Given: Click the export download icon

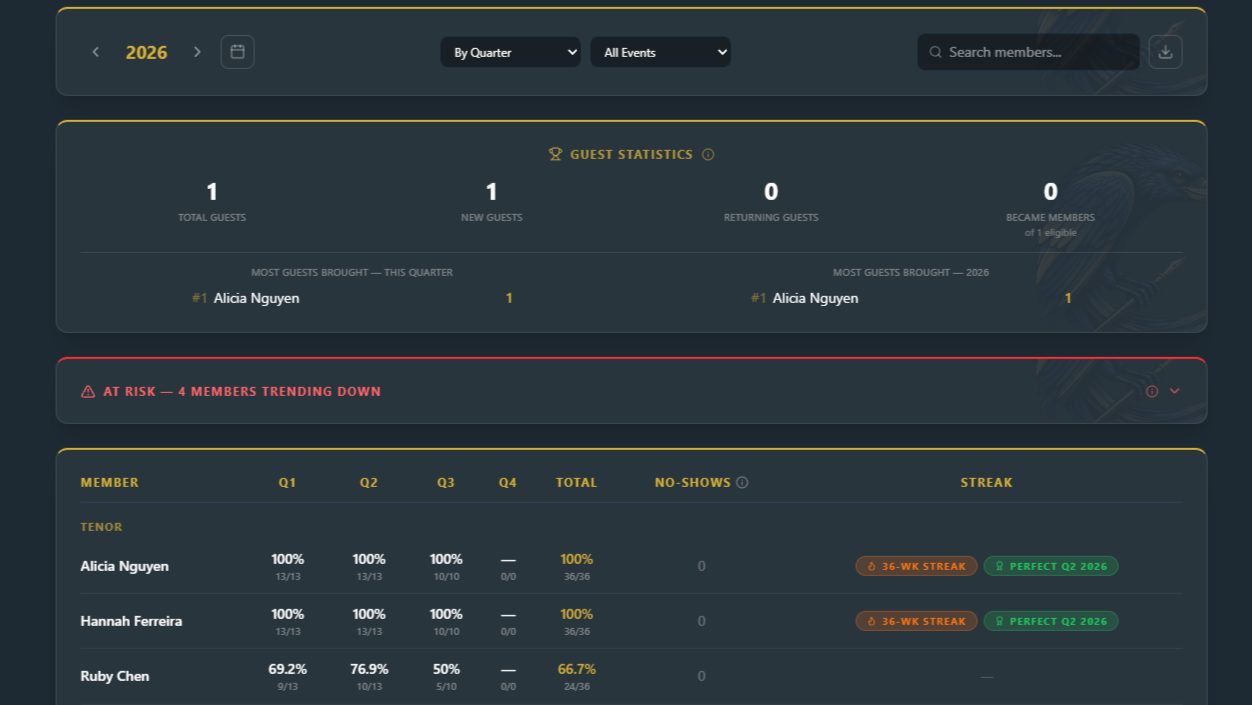Looking at the screenshot, I should (x=1165, y=52).
